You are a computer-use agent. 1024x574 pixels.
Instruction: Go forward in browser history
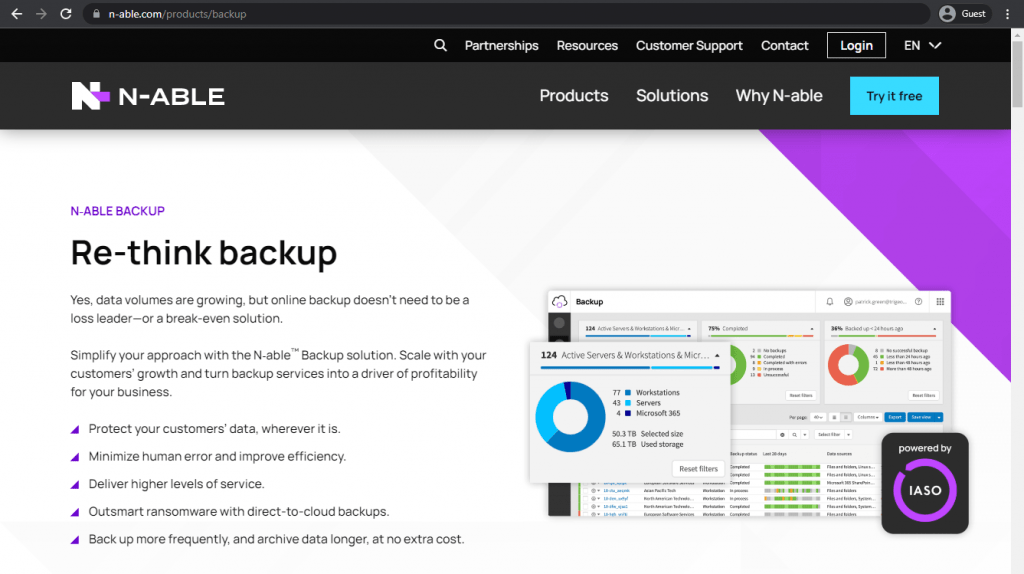click(x=41, y=14)
